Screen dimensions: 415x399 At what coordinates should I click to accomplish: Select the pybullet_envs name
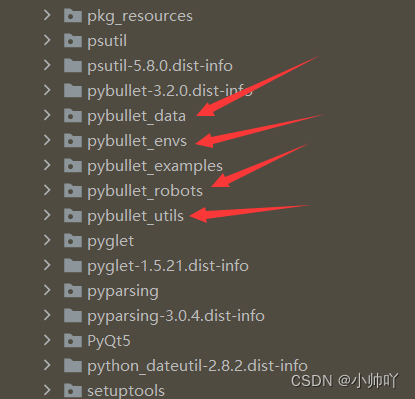pos(137,141)
